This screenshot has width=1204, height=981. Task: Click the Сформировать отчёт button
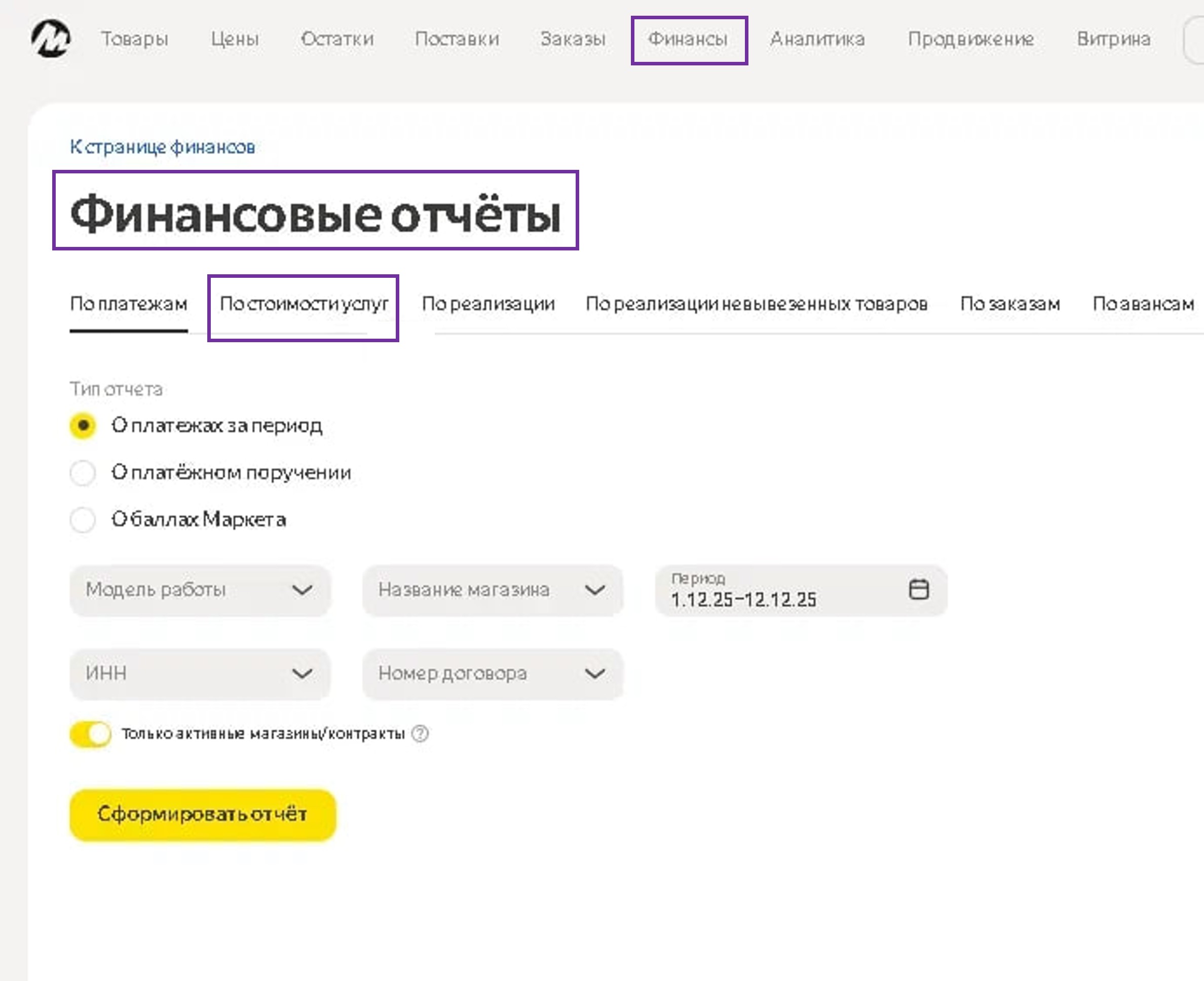[203, 814]
